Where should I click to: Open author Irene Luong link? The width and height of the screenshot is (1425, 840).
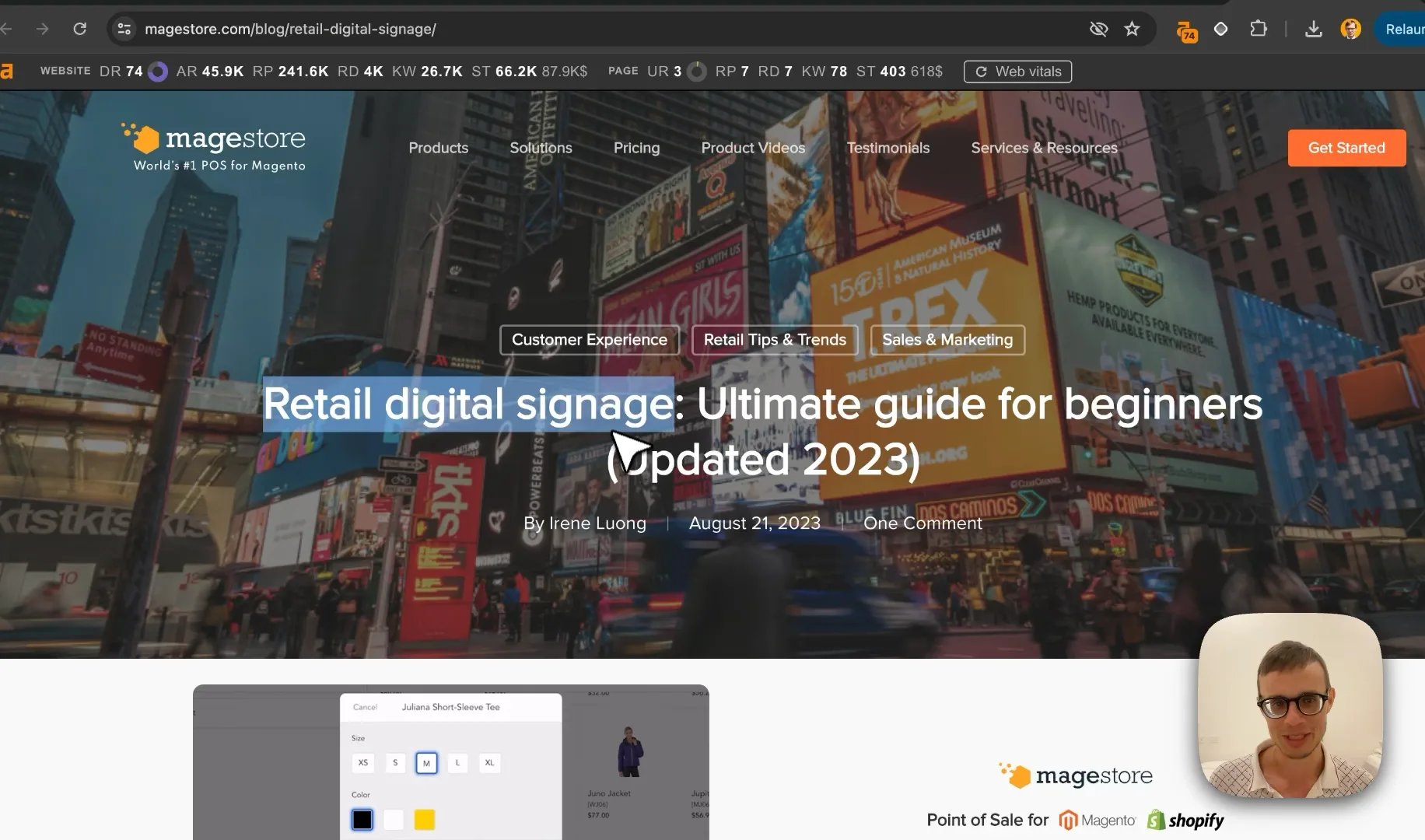point(597,523)
